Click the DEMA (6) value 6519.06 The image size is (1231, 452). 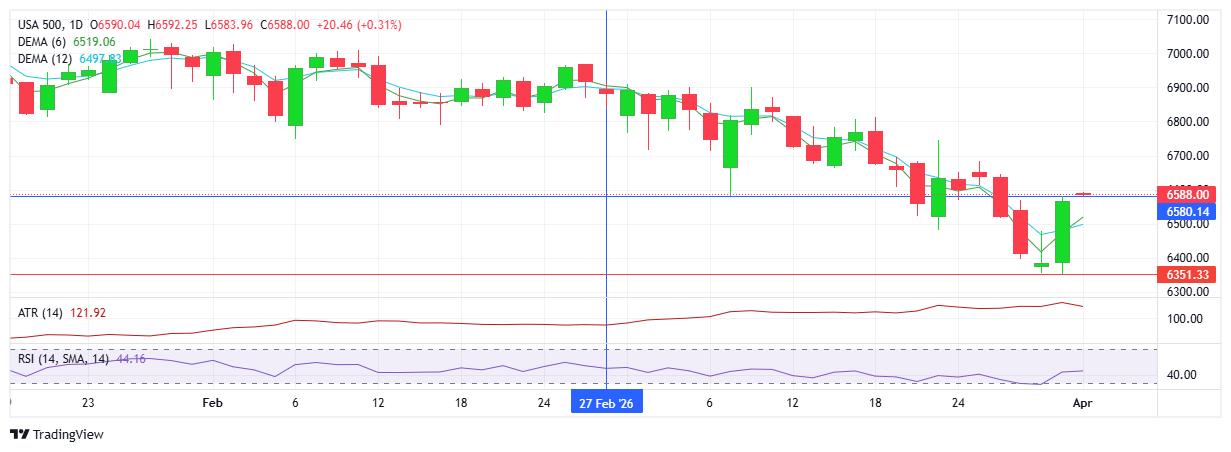(96, 41)
